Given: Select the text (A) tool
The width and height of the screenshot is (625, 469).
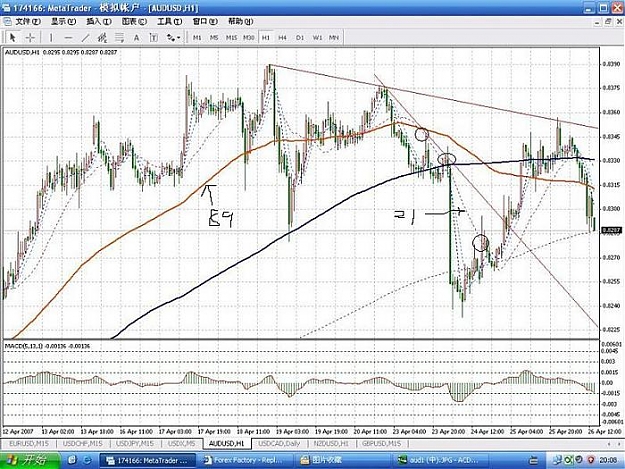Looking at the screenshot, I should point(136,37).
